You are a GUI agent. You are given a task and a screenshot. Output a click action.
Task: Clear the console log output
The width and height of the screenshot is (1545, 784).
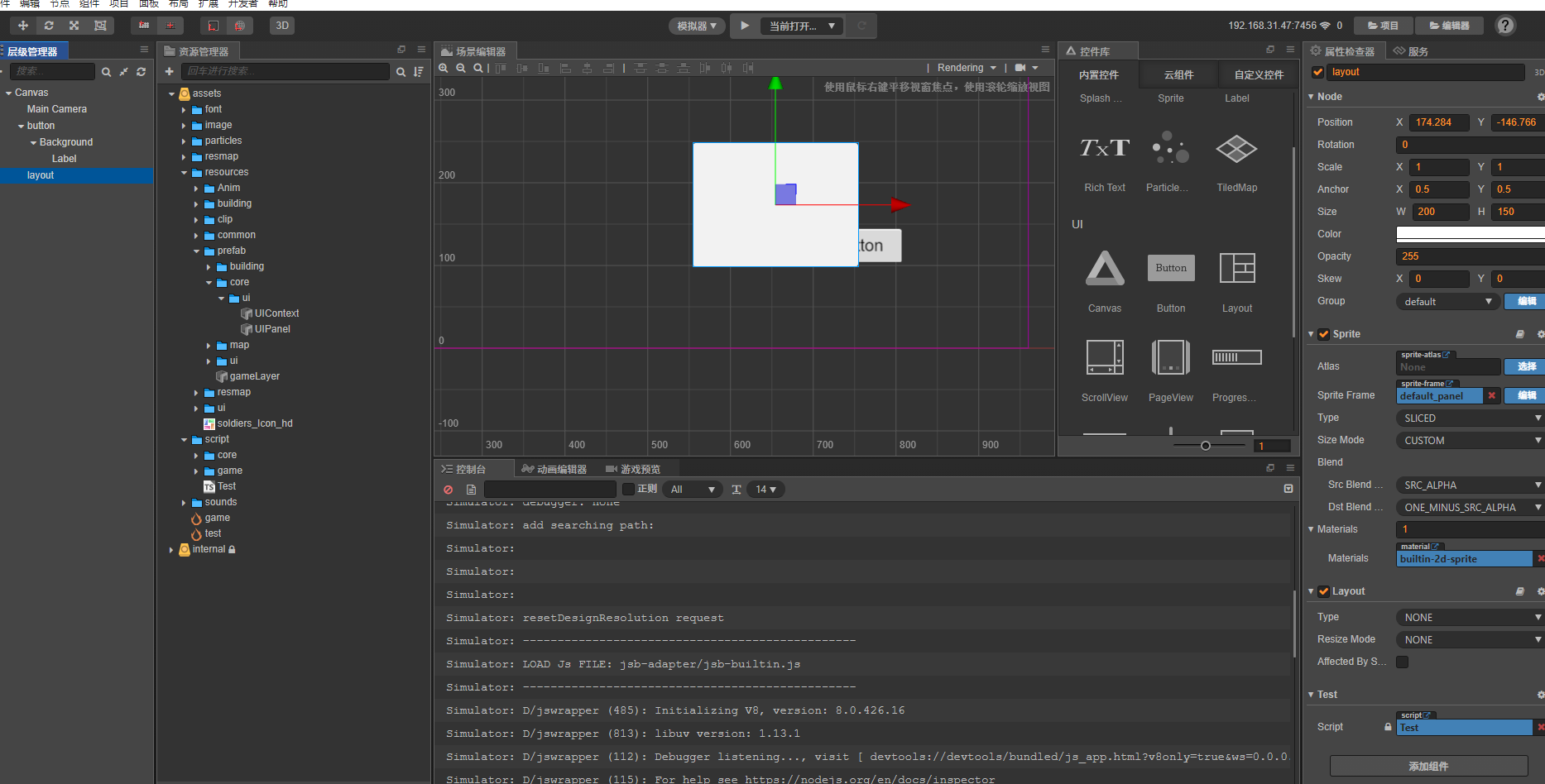click(x=449, y=490)
